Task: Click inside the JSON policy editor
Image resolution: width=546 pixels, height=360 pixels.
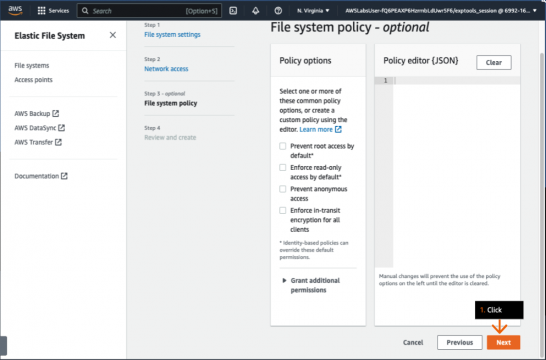Action: click(456, 172)
